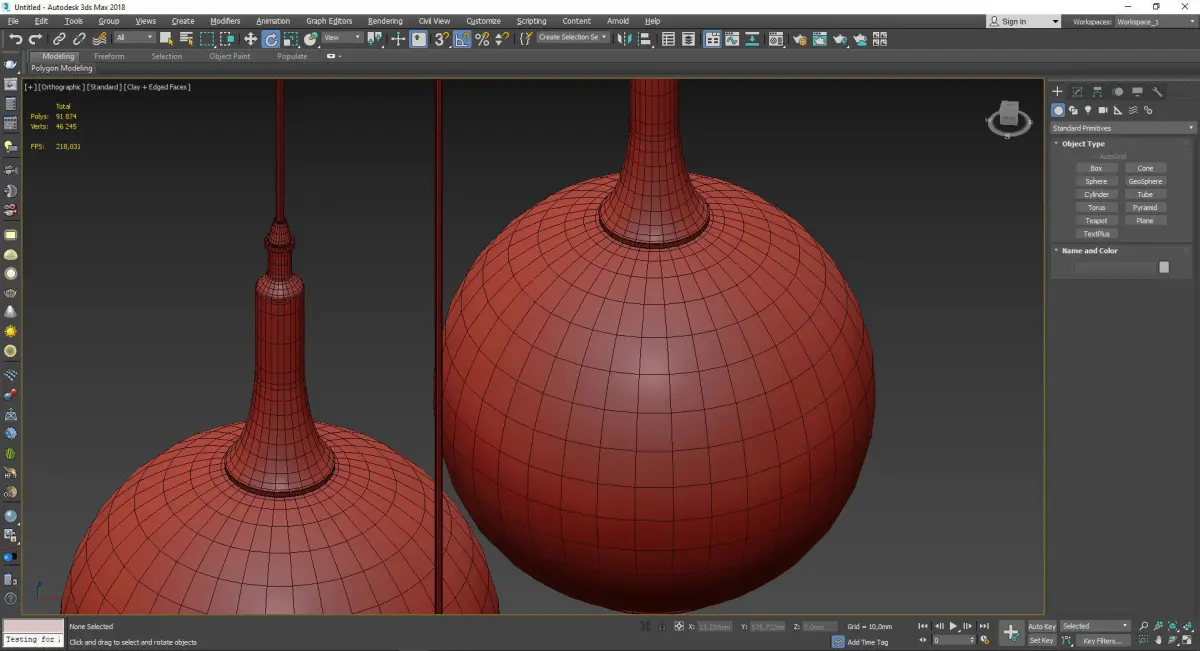The height and width of the screenshot is (651, 1200).
Task: Open the Standard Primitives category dropdown
Action: pyautogui.click(x=1122, y=128)
